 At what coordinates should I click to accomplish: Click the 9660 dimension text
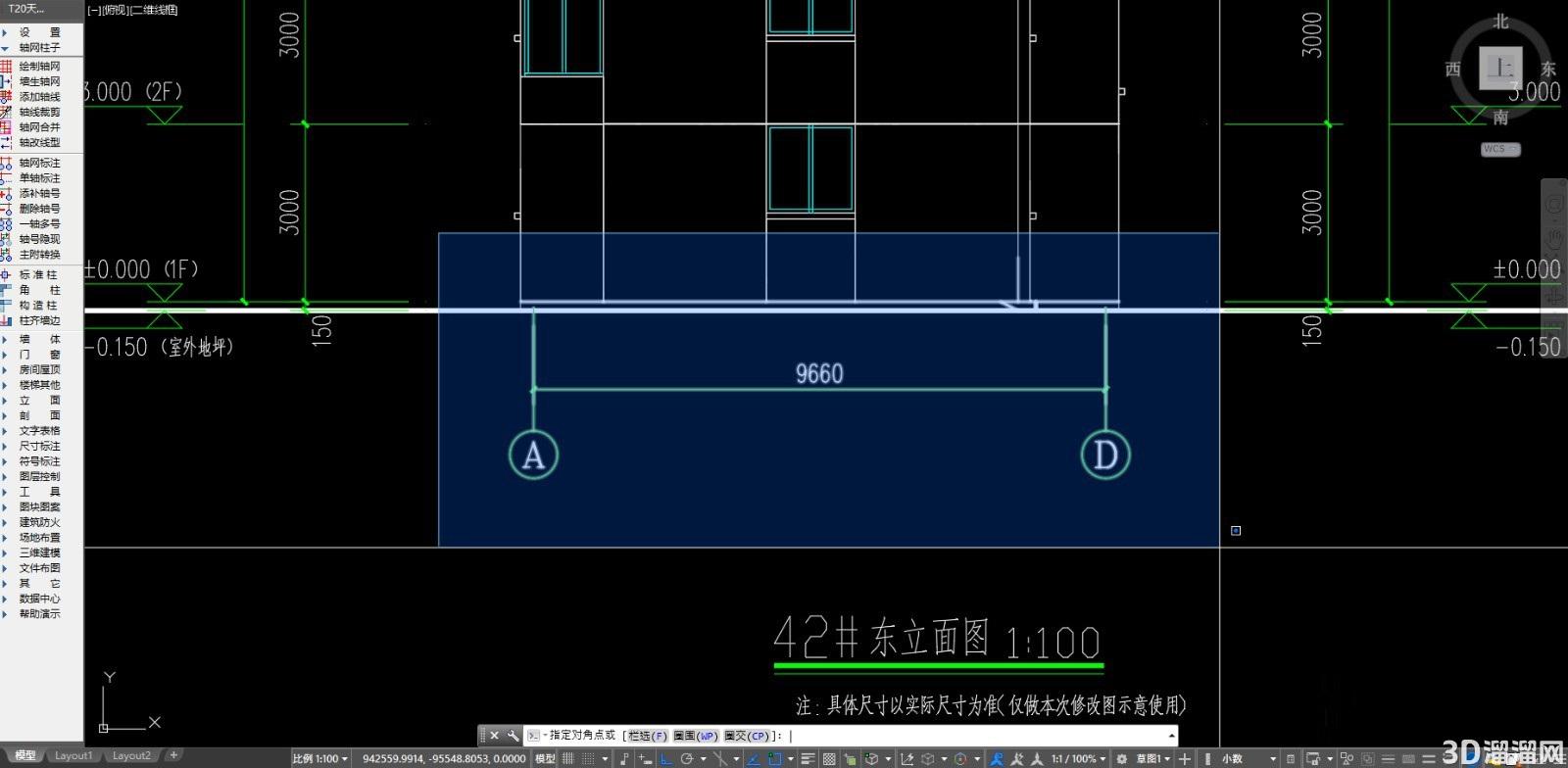click(x=819, y=373)
